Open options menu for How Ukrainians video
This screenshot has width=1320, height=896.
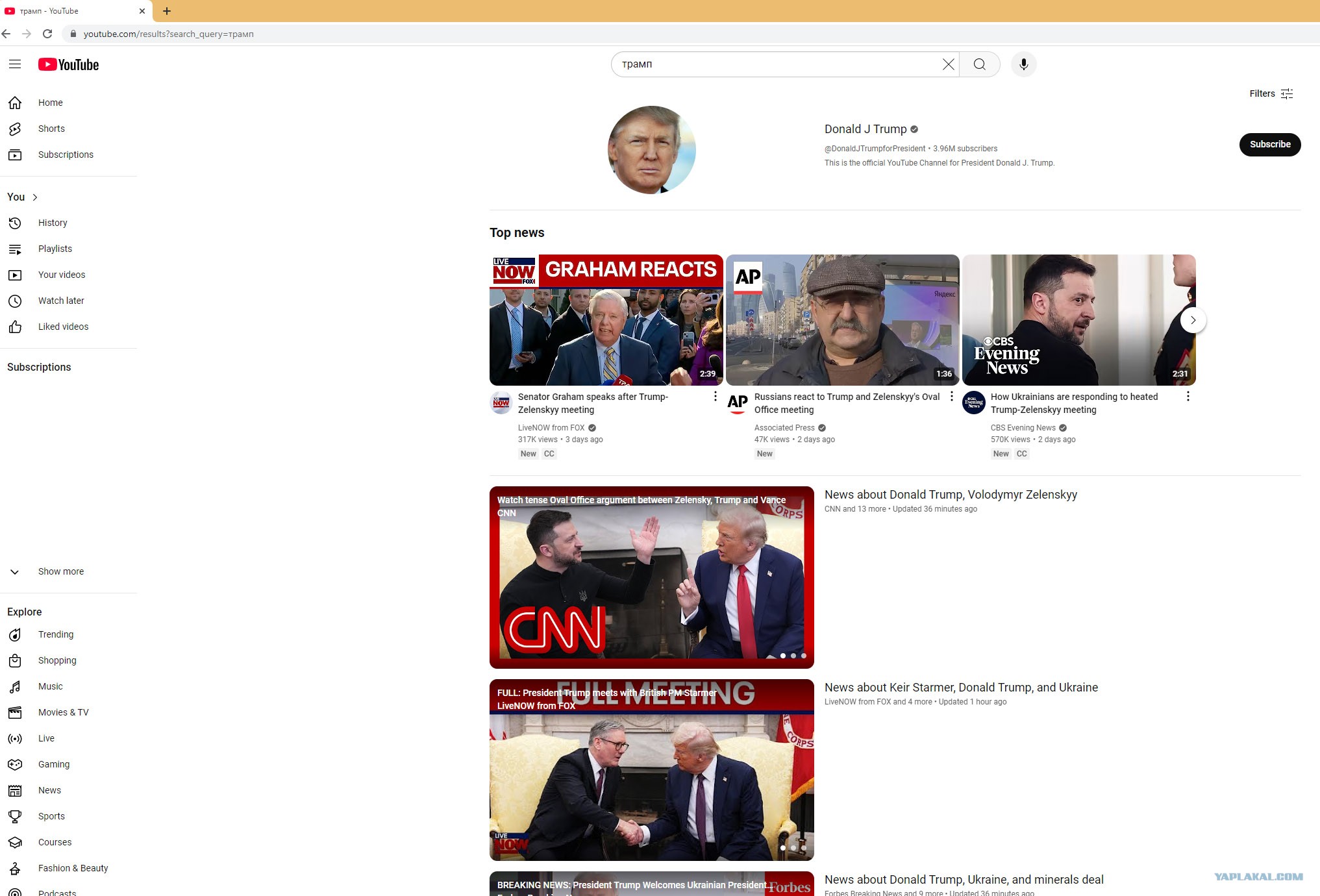(x=1188, y=397)
